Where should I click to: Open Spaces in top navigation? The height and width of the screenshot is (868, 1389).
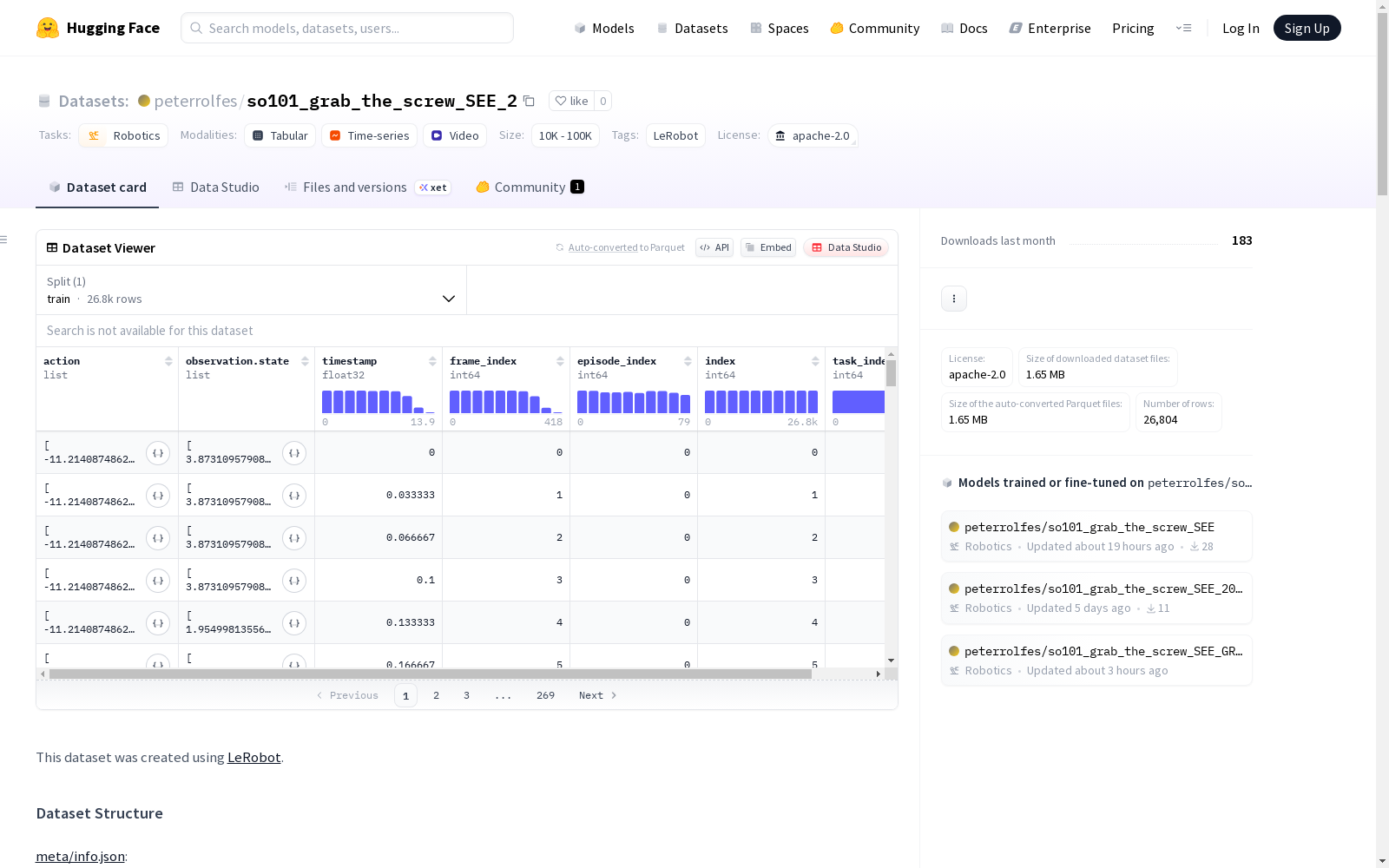coord(780,28)
